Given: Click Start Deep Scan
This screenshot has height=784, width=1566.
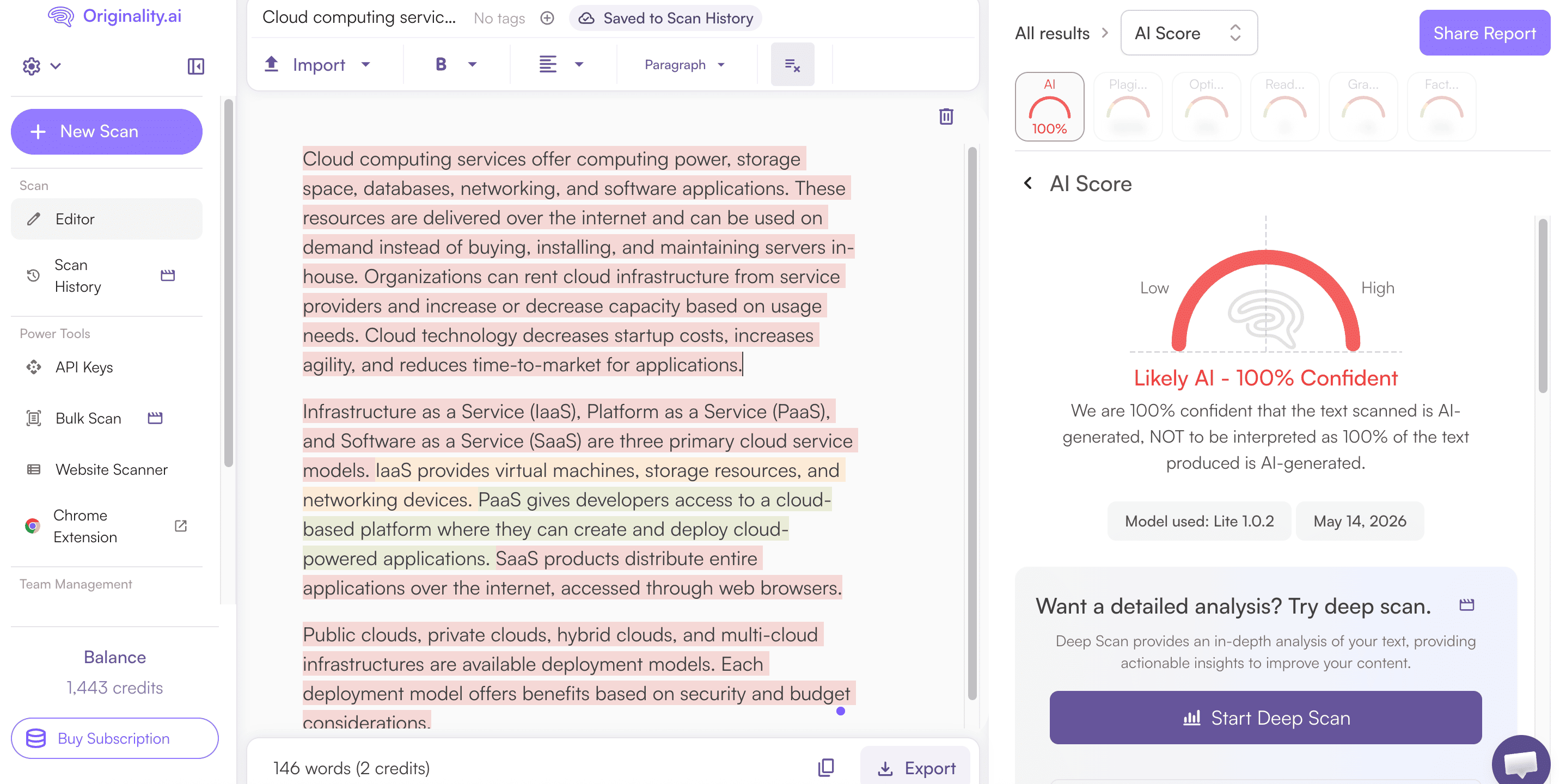Looking at the screenshot, I should pos(1265,717).
